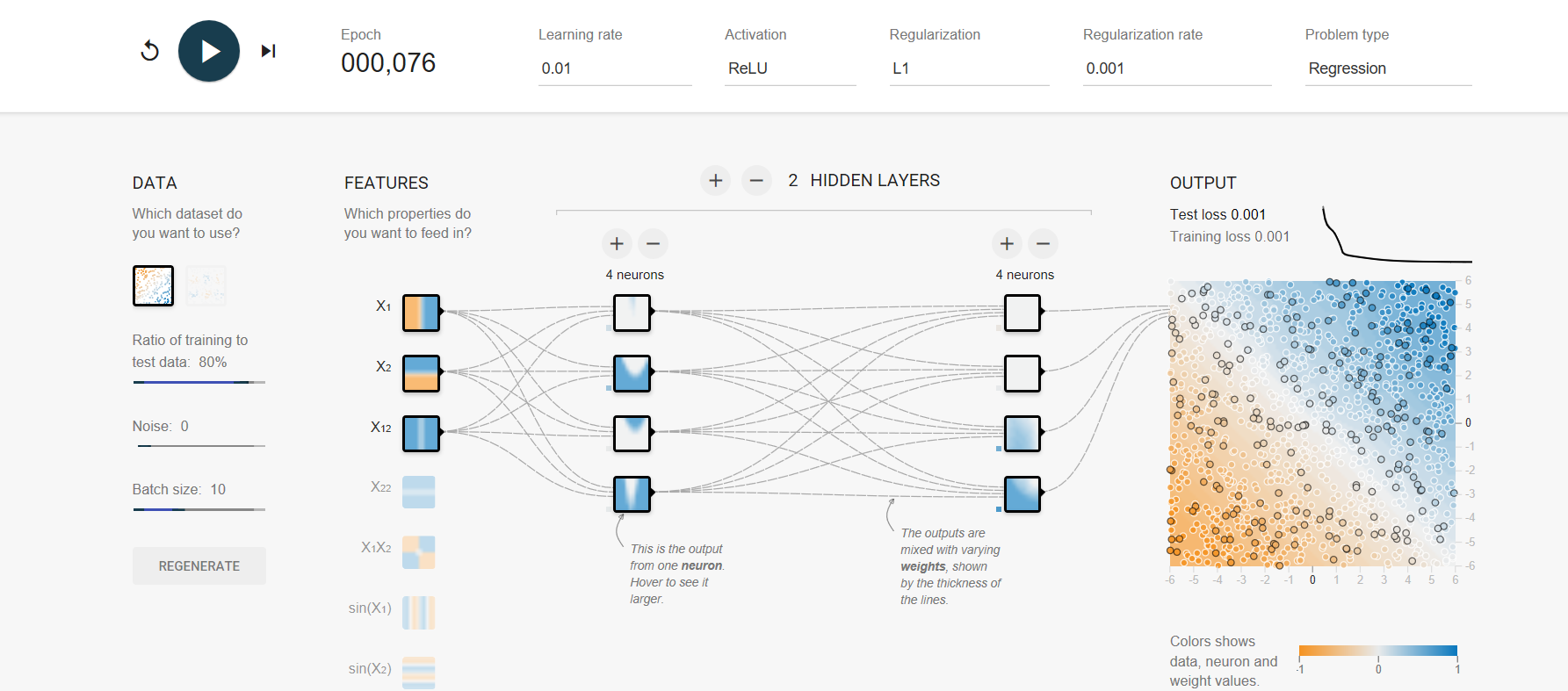Open the Problem type dropdown
1568x691 pixels.
[x=1389, y=68]
